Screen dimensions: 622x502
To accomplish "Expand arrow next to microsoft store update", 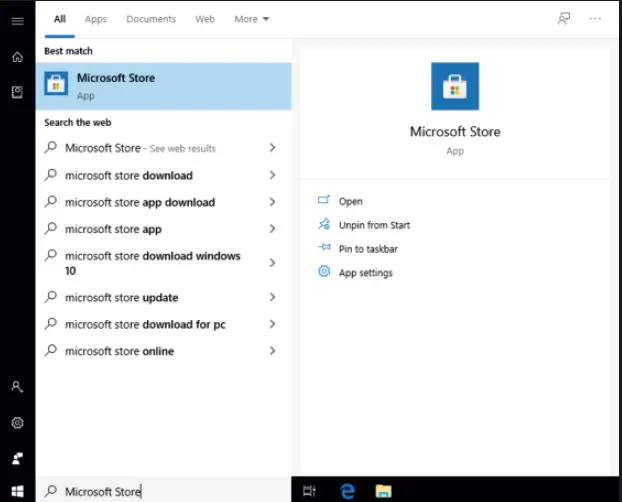I will [x=272, y=298].
